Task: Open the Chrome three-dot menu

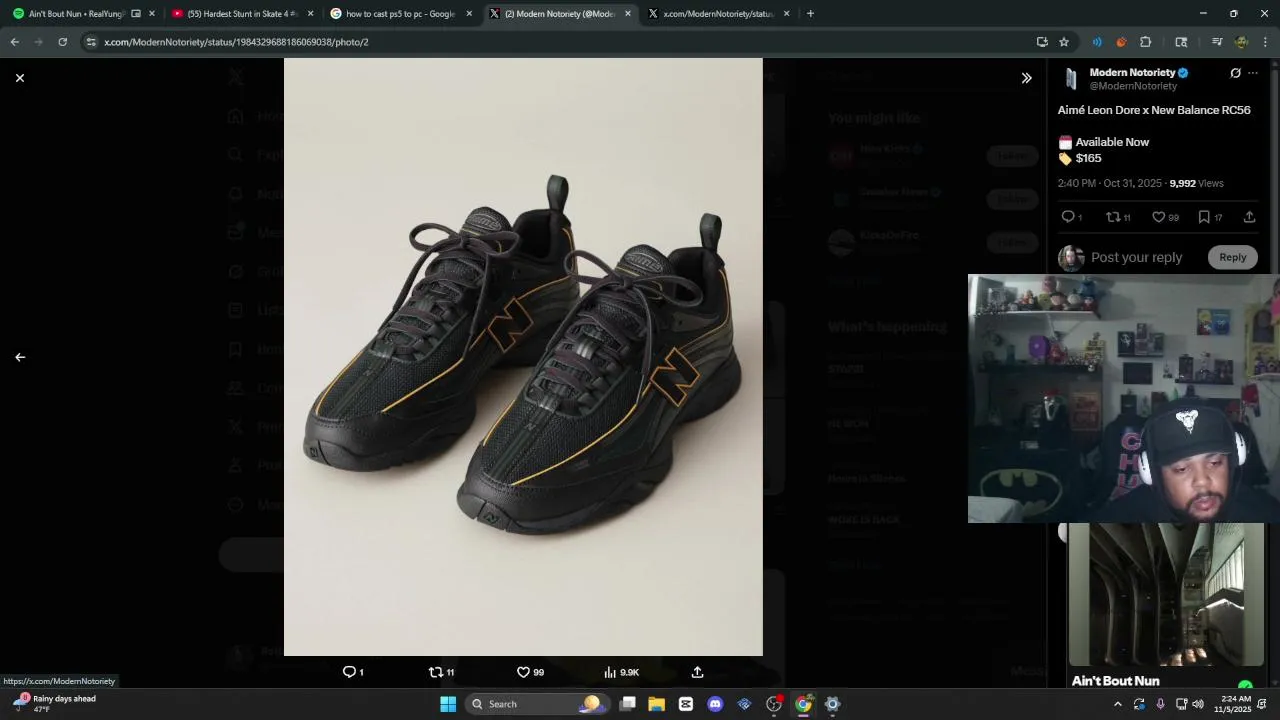Action: pos(1265,42)
